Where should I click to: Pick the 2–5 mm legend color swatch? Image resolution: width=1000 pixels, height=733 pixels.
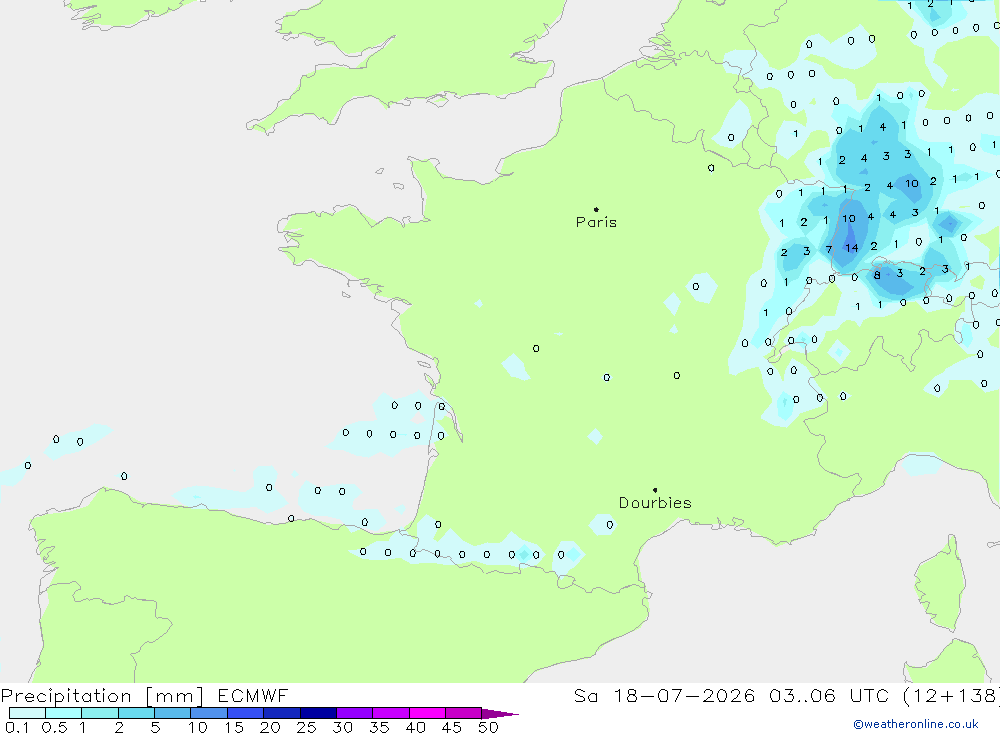tap(136, 713)
